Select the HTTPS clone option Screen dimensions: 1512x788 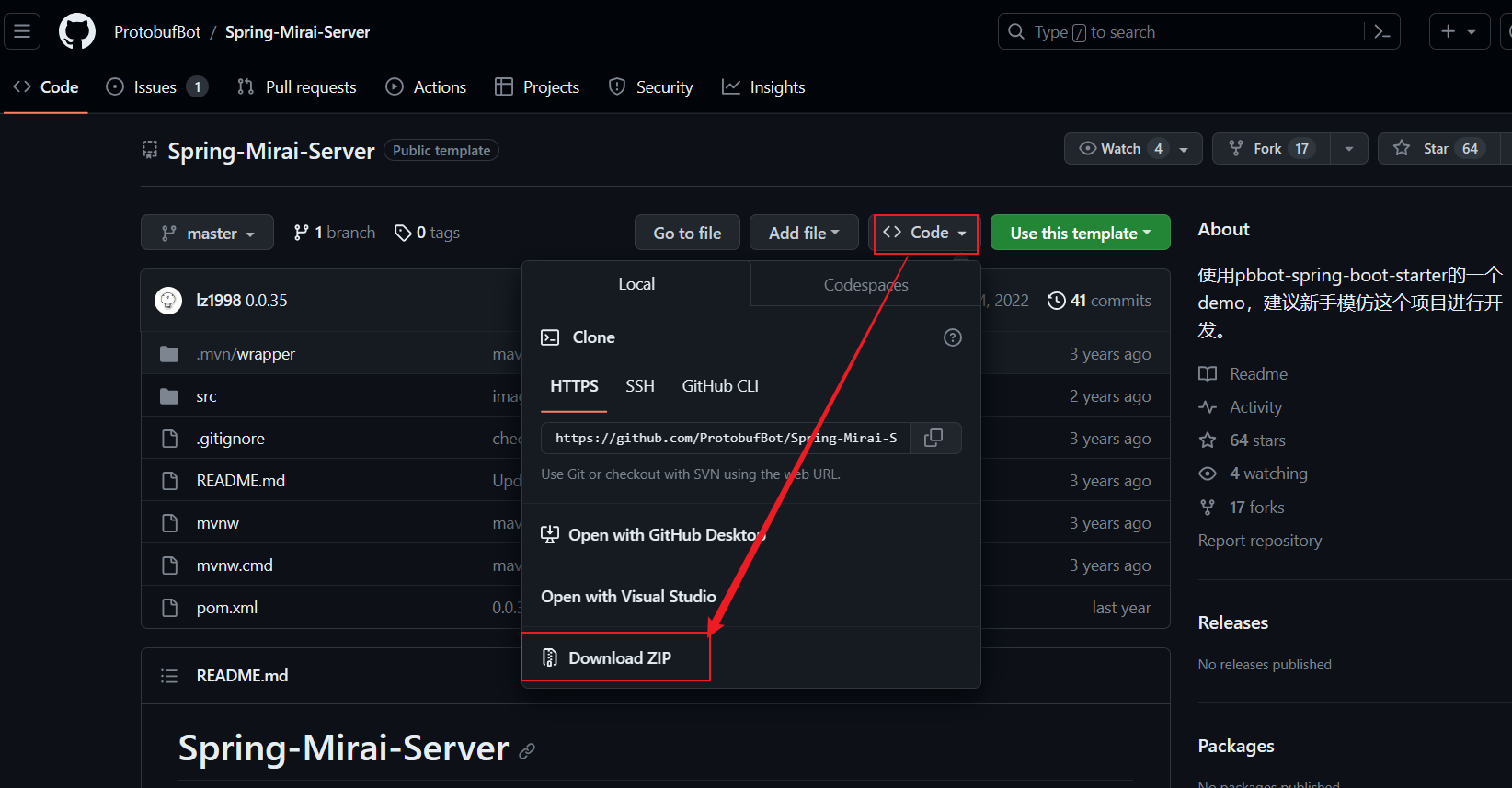574,386
